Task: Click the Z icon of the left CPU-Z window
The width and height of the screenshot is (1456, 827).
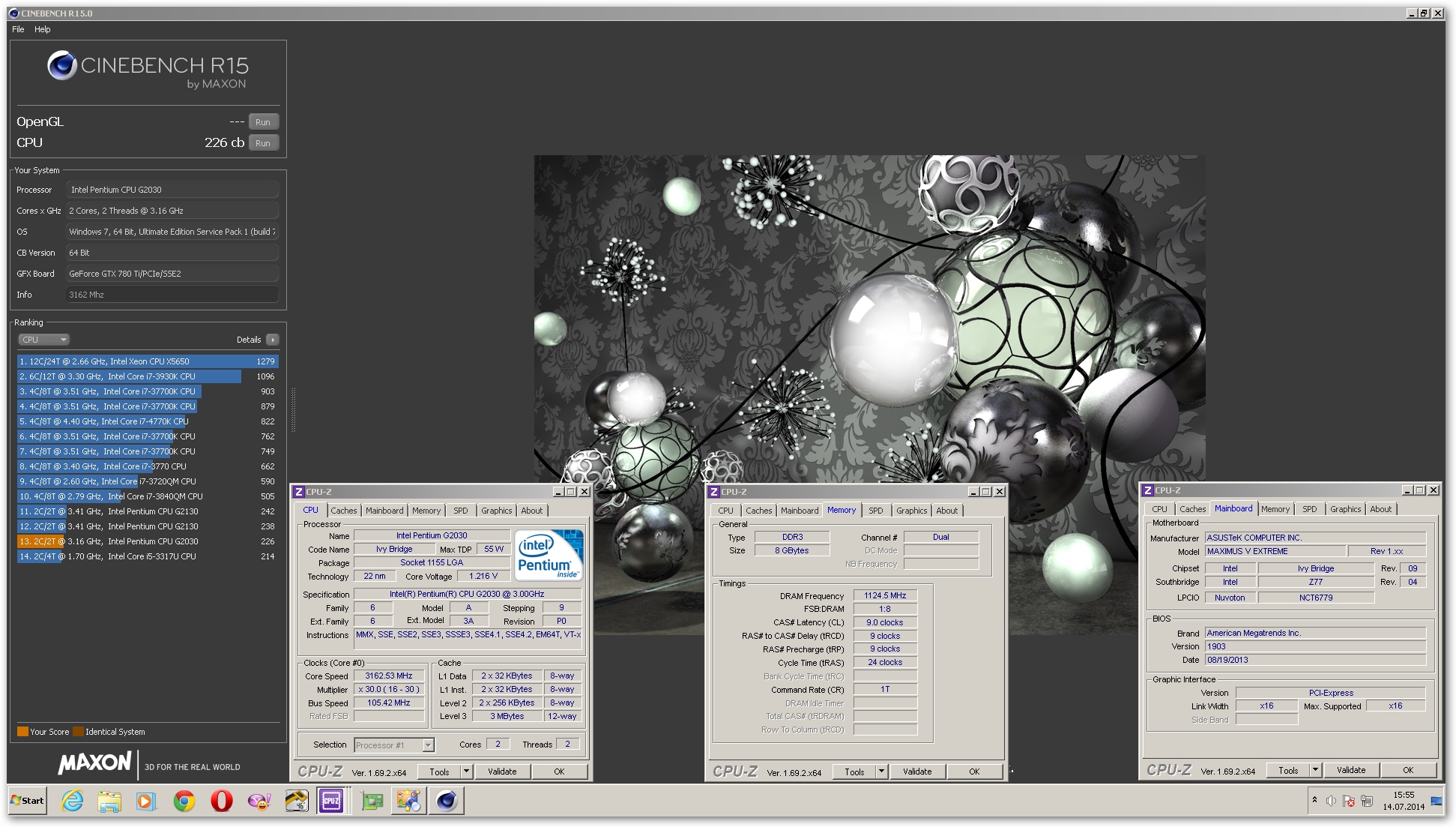Action: [299, 492]
